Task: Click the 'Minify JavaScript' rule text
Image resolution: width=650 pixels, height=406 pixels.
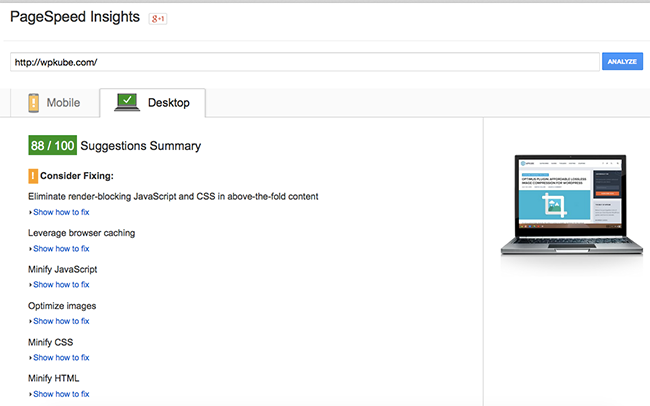Action: pyautogui.click(x=63, y=270)
